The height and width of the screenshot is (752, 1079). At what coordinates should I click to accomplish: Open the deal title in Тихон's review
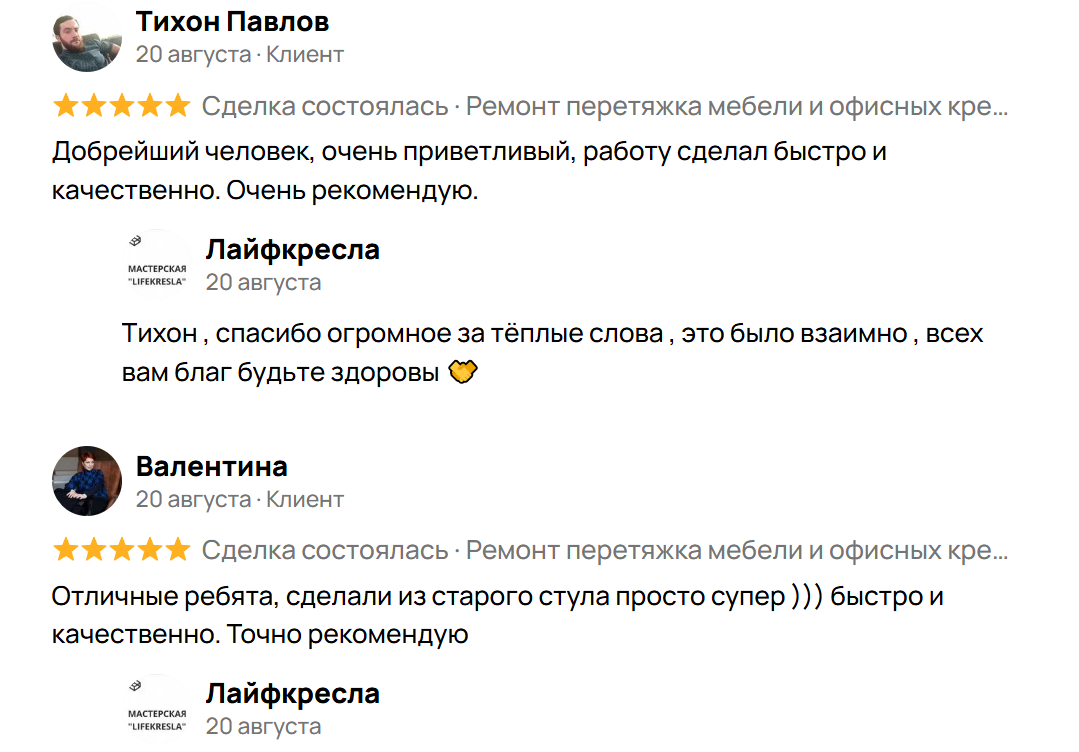(737, 106)
